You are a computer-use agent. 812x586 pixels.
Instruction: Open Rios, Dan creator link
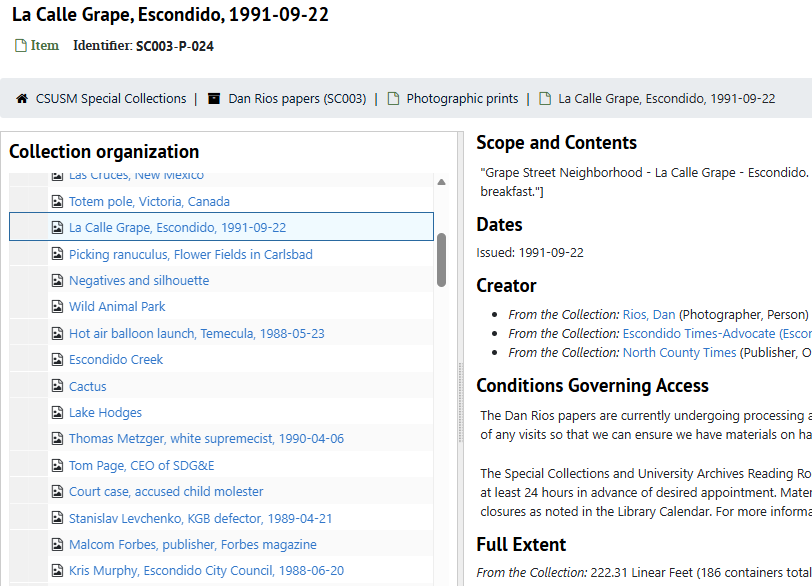click(649, 315)
